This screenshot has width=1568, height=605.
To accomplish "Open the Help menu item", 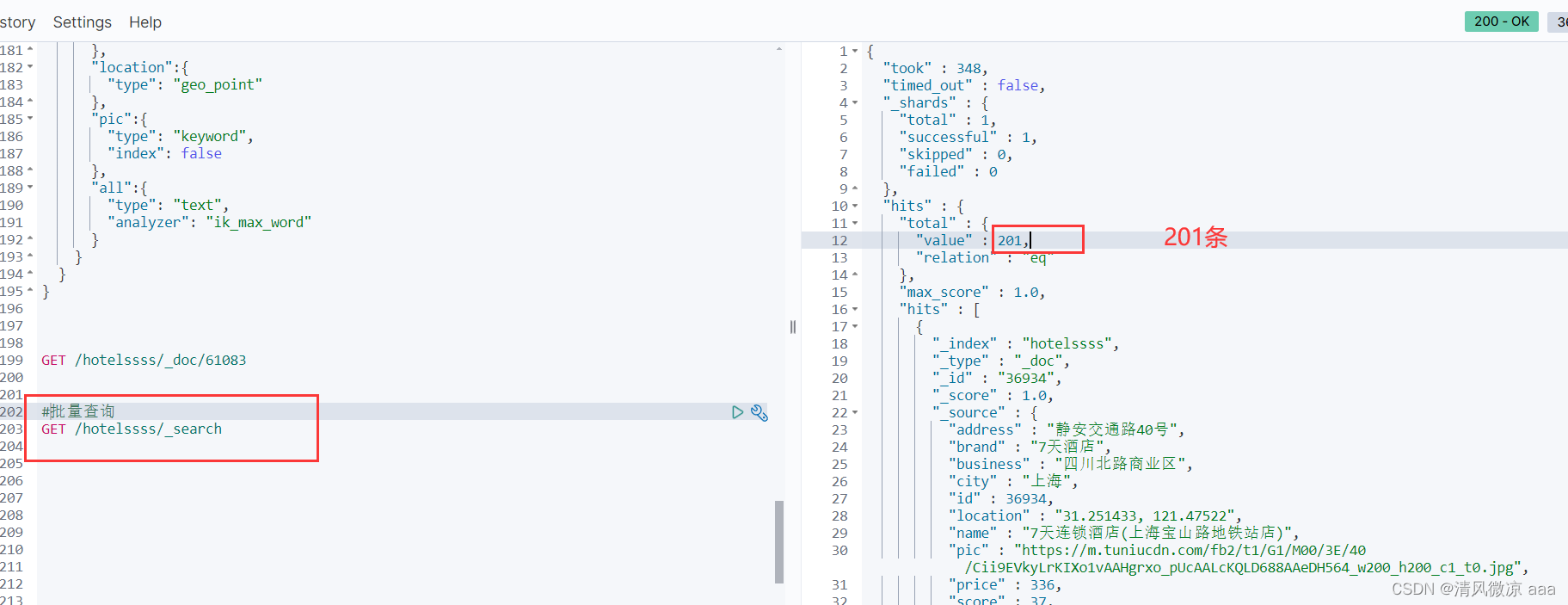I will pos(145,22).
